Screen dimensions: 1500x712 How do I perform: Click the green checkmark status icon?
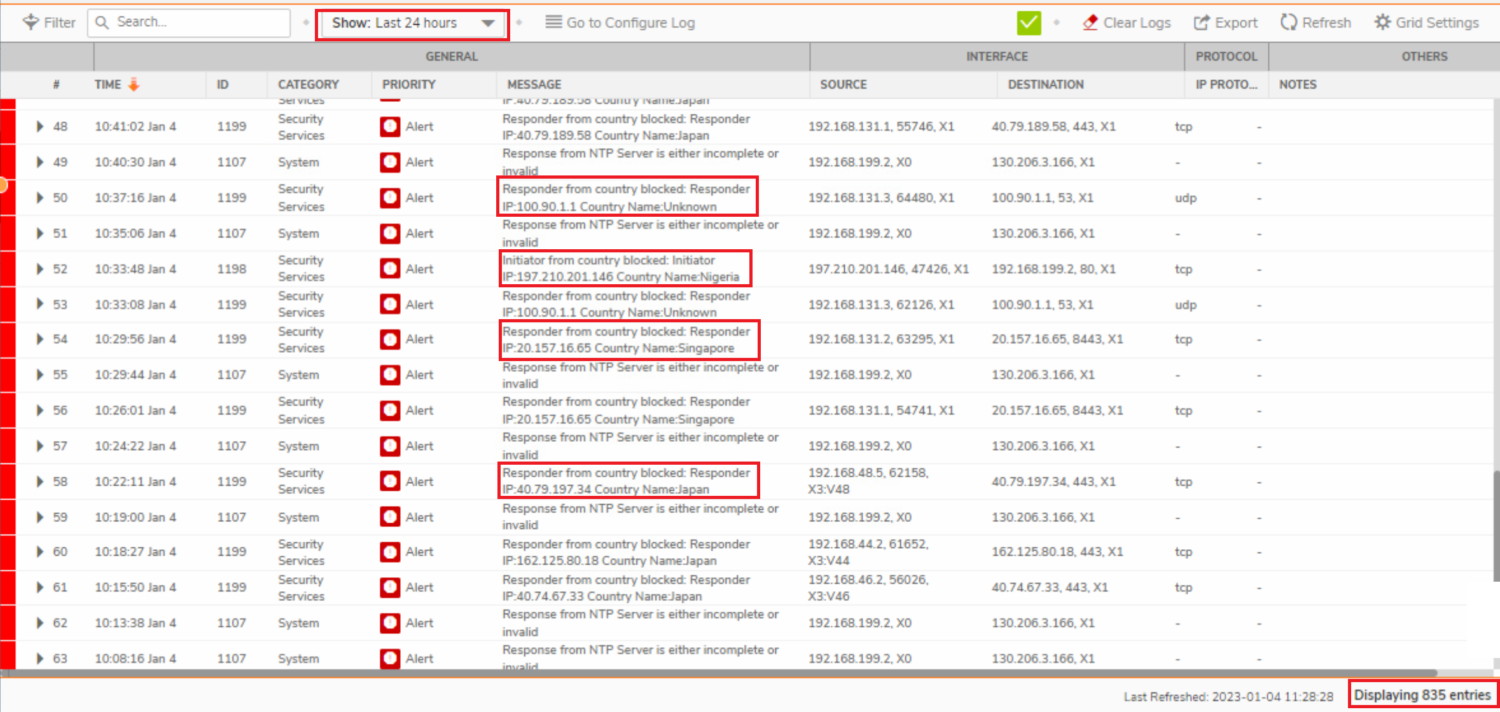point(1028,22)
